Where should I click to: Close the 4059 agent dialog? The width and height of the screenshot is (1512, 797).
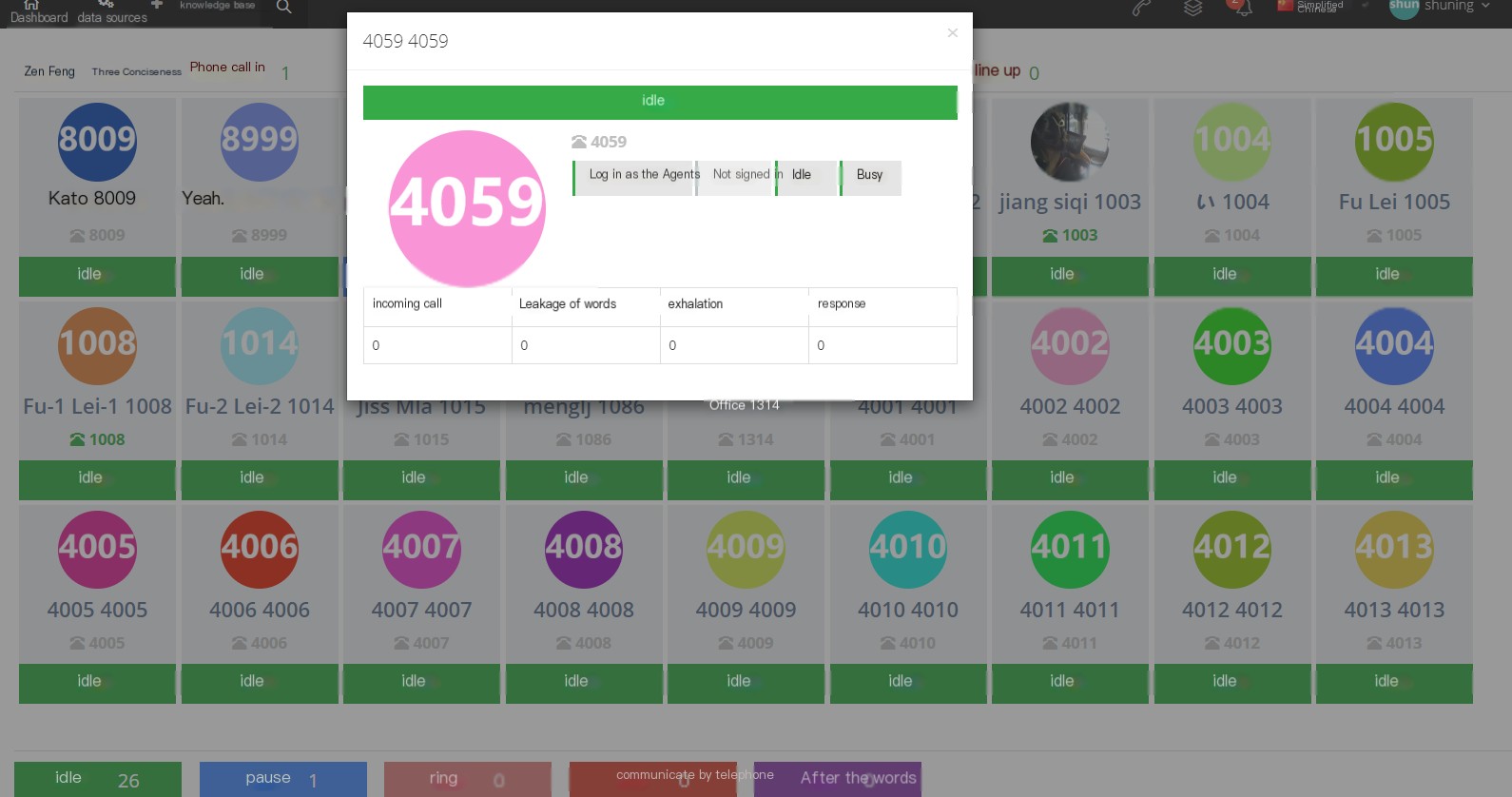952,33
